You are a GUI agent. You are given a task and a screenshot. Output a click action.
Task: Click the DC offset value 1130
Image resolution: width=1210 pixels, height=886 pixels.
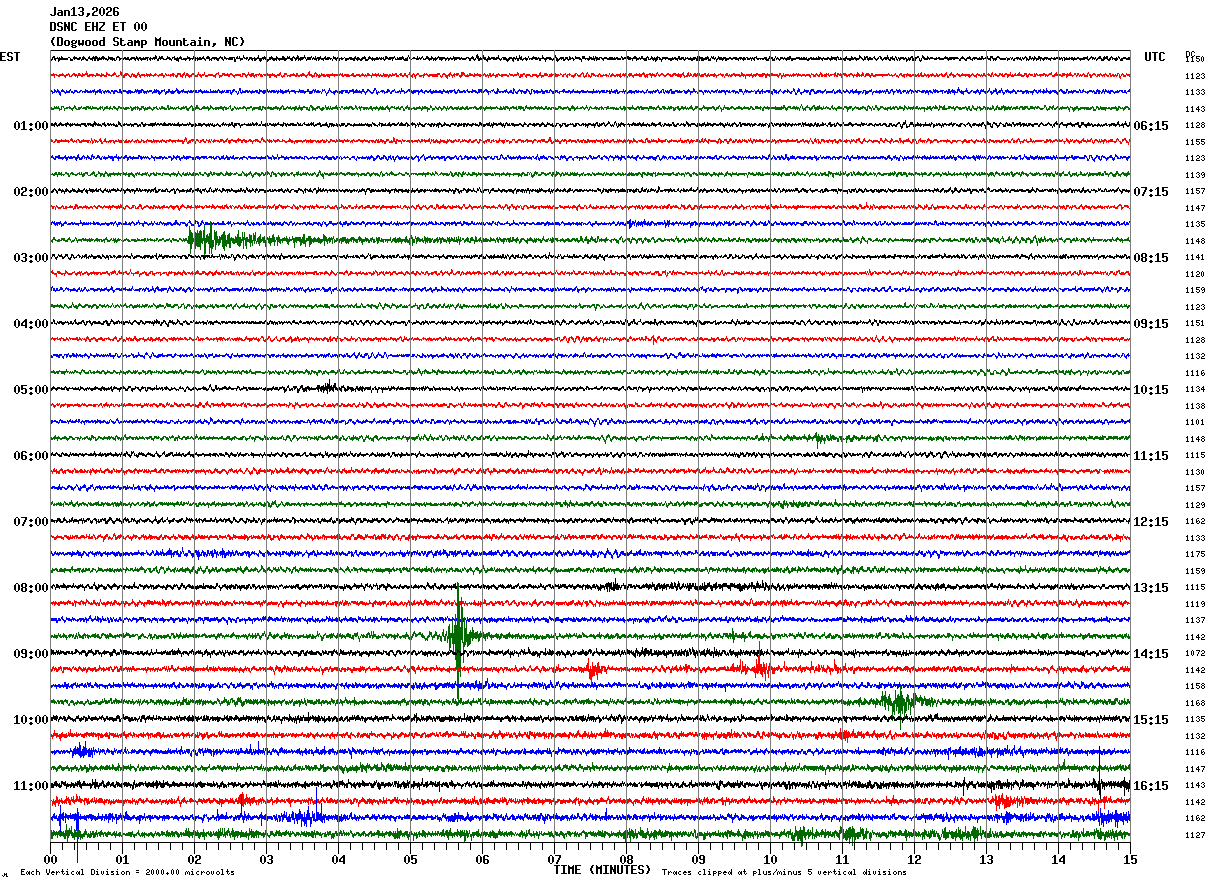[1194, 472]
